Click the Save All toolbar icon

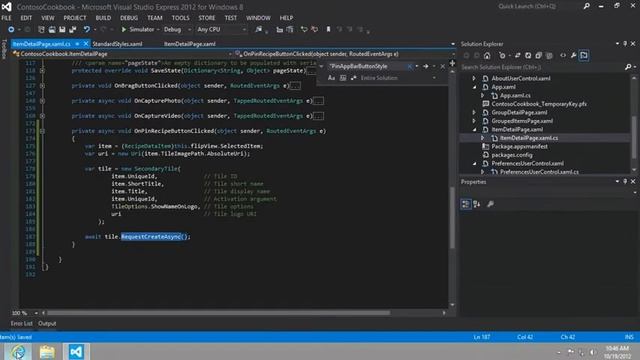pos(73,29)
